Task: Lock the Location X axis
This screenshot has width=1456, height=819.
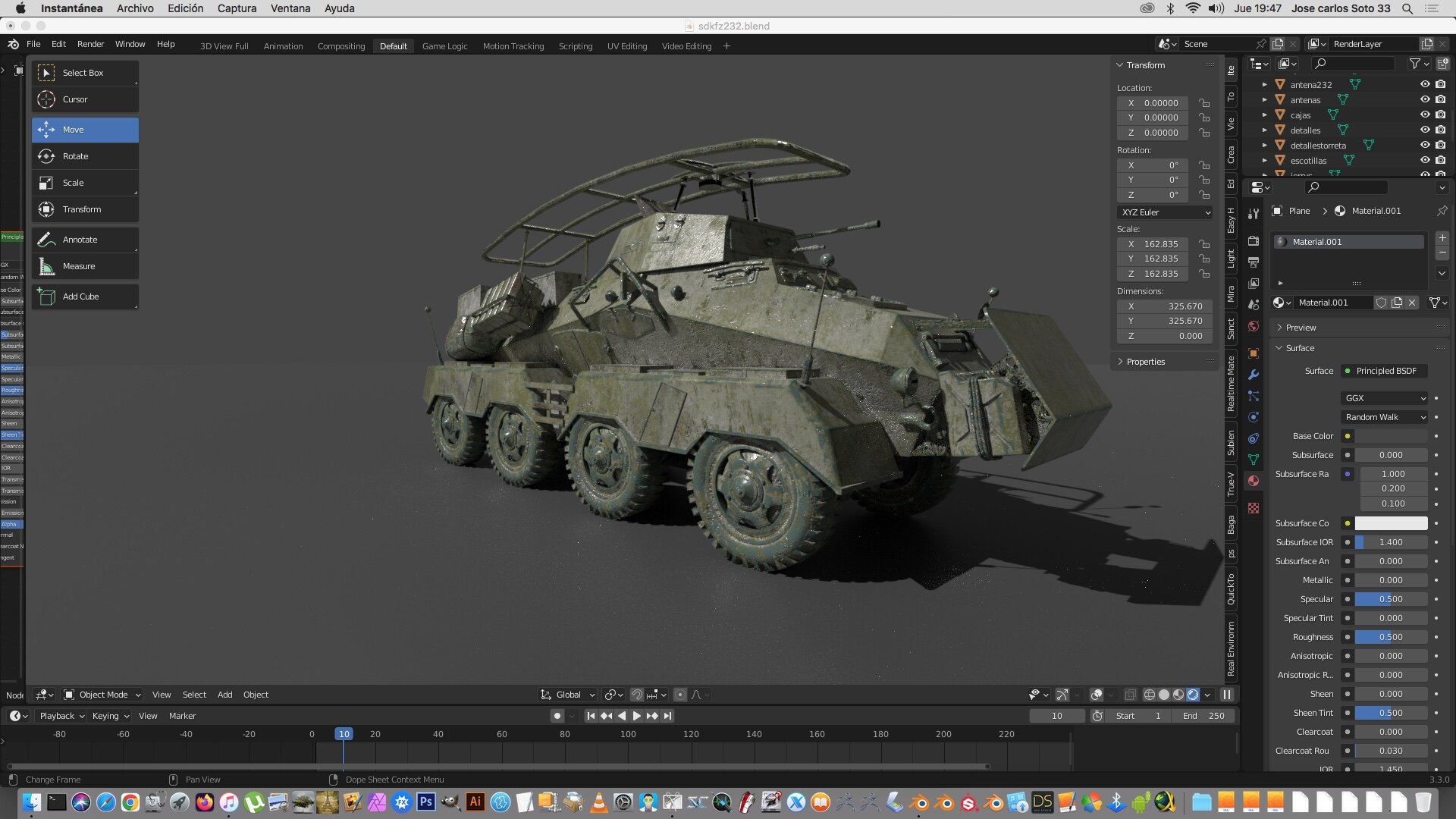Action: [x=1204, y=103]
